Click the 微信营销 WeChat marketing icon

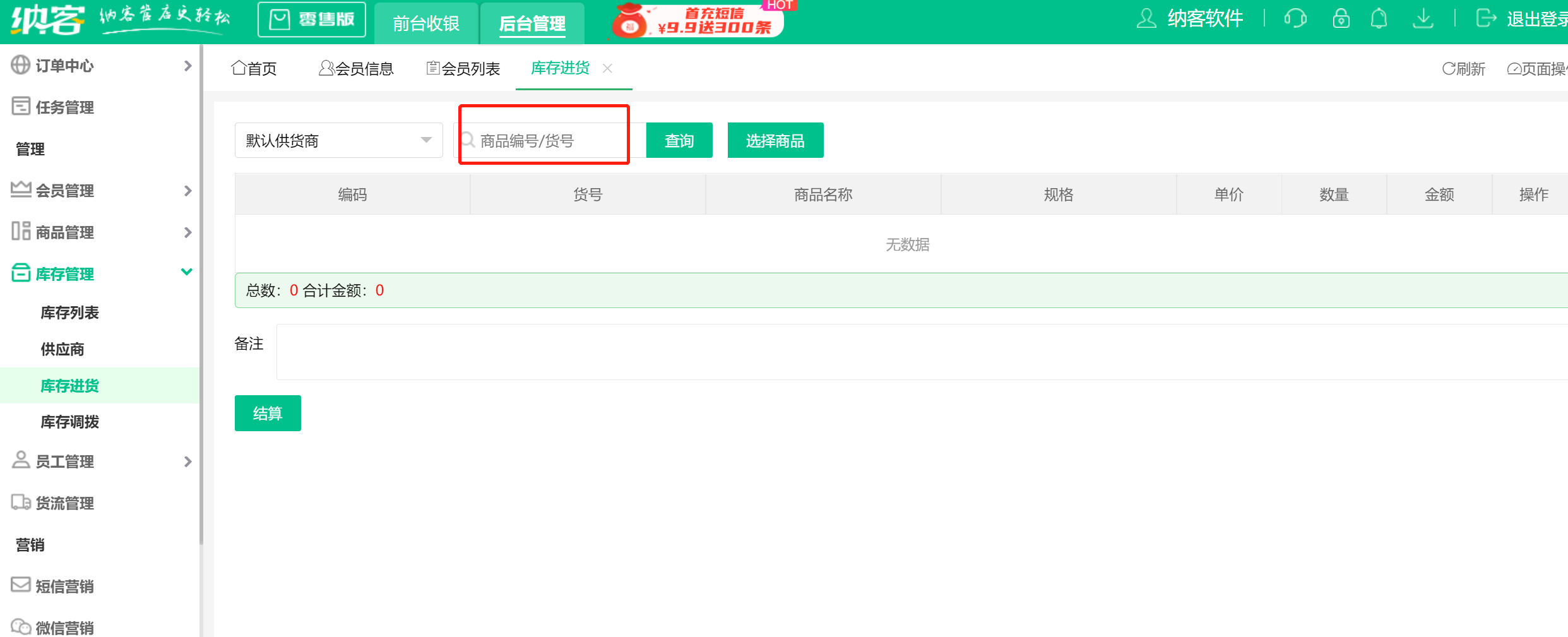click(20, 626)
